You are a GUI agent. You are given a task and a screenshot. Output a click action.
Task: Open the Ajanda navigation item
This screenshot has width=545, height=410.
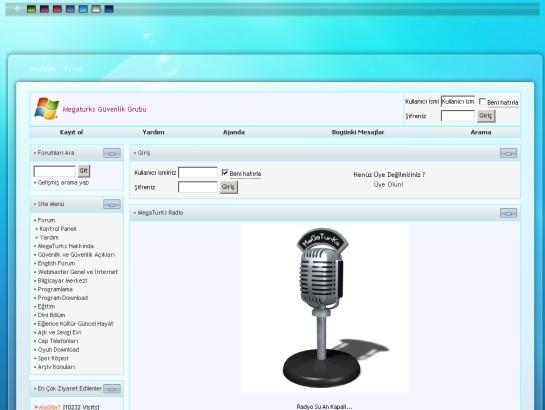234,132
